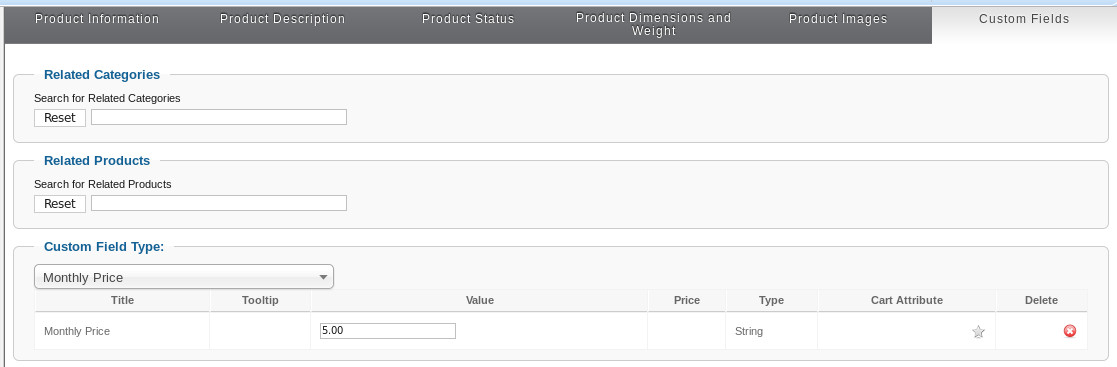This screenshot has height=367, width=1117.
Task: Delete the Monthly Price custom field row
Action: [x=1069, y=331]
